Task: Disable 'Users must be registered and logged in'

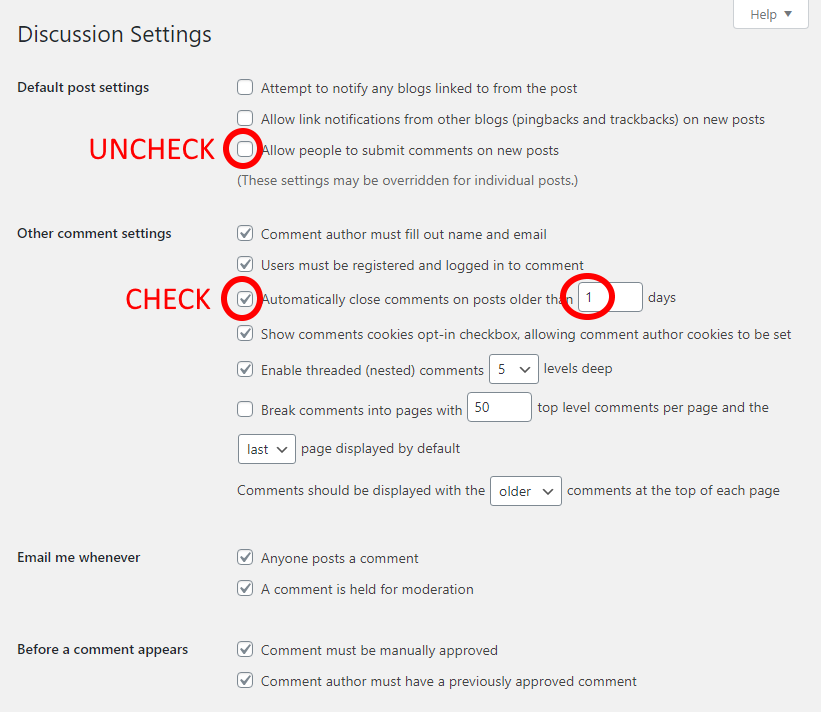Action: [x=245, y=263]
